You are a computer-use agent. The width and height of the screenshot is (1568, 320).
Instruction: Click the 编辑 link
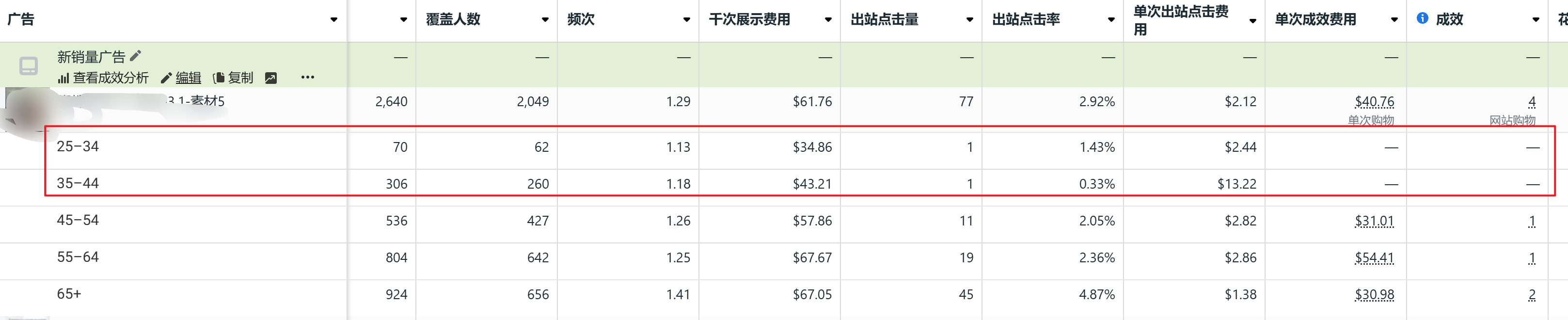[188, 78]
